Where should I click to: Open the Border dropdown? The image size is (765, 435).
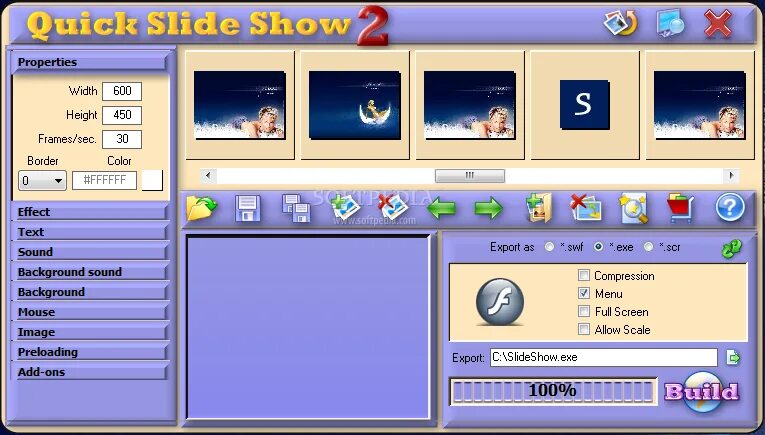[x=42, y=180]
